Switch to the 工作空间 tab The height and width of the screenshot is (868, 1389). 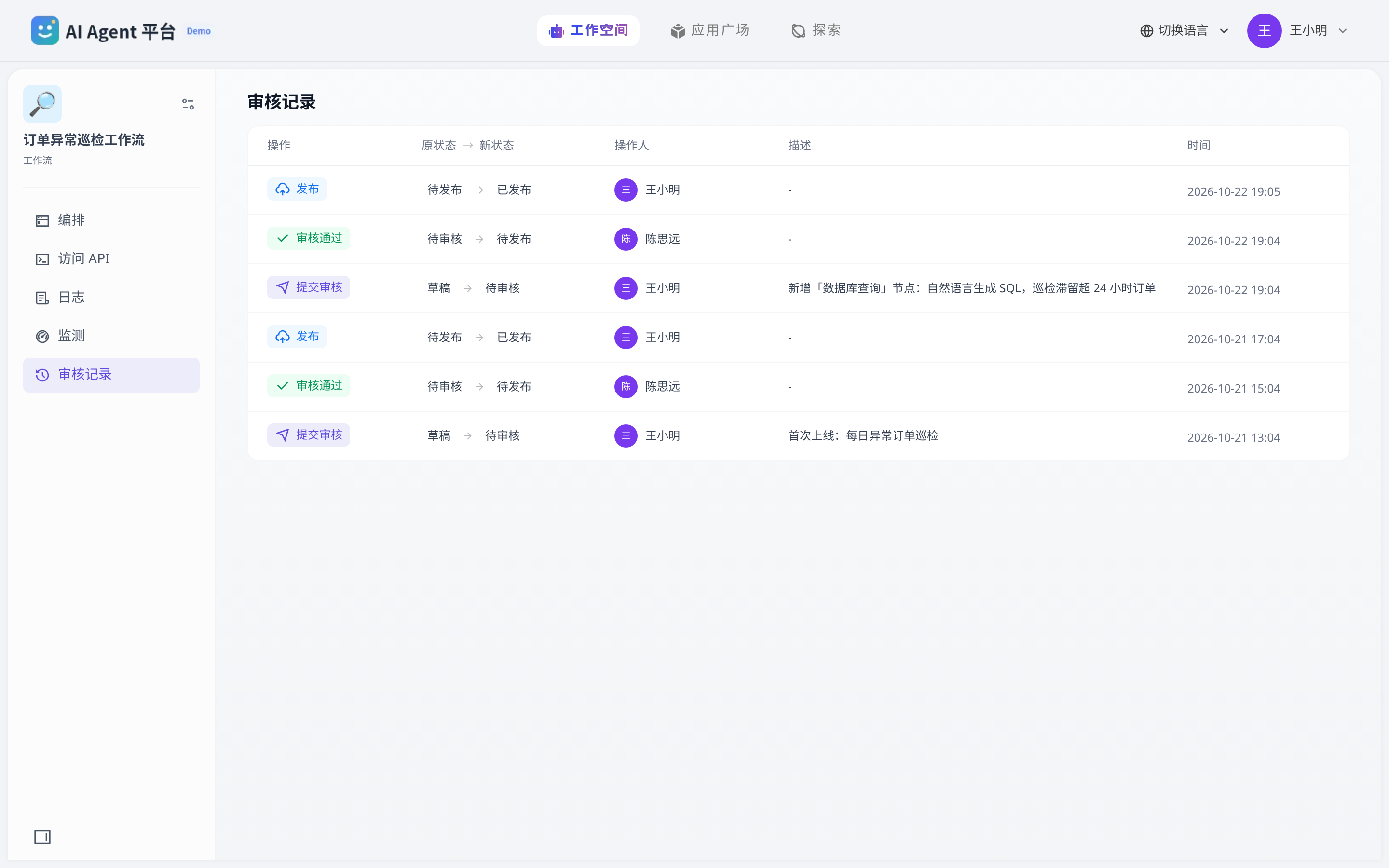pyautogui.click(x=588, y=30)
